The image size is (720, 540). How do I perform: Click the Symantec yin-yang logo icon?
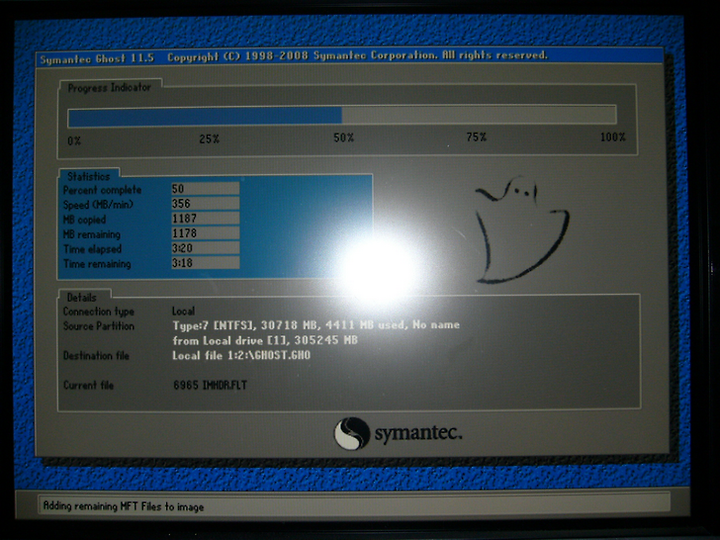pos(351,433)
